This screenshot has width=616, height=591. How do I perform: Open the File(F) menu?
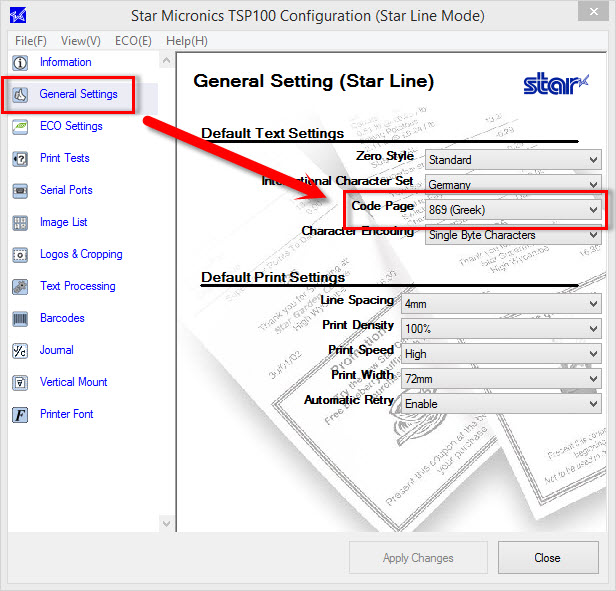[31, 41]
